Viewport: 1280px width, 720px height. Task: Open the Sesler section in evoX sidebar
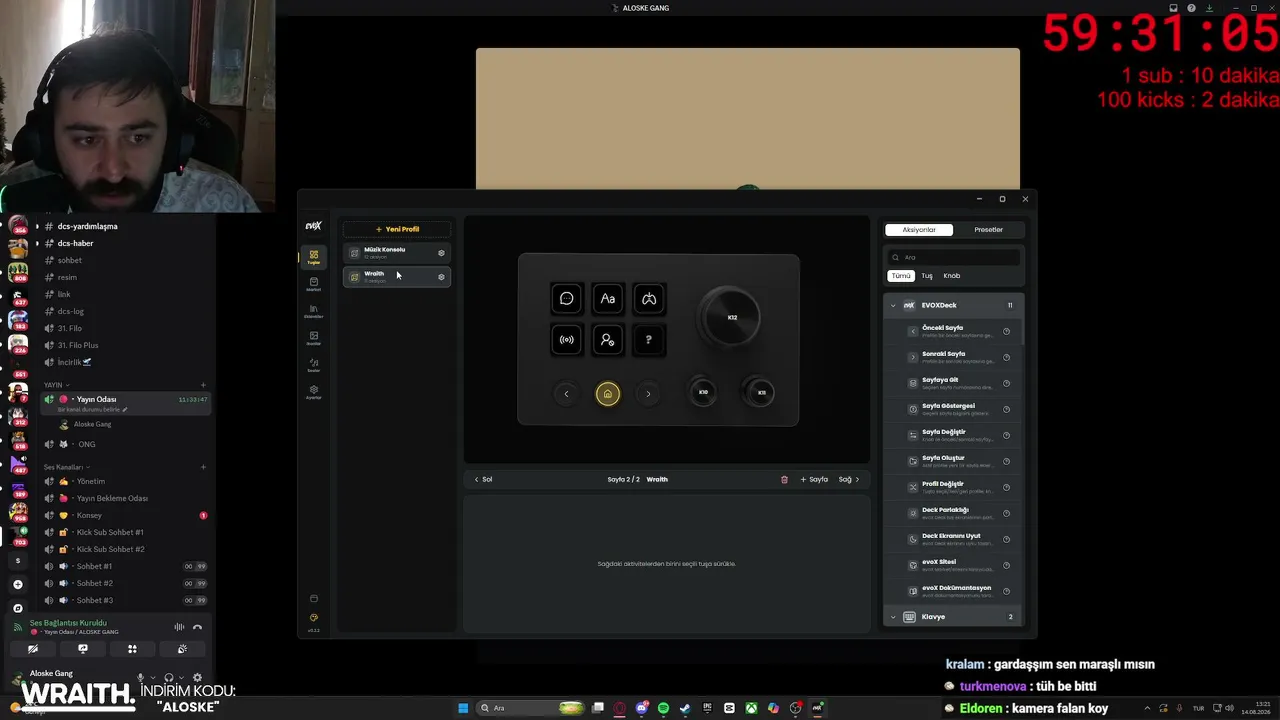tap(314, 365)
